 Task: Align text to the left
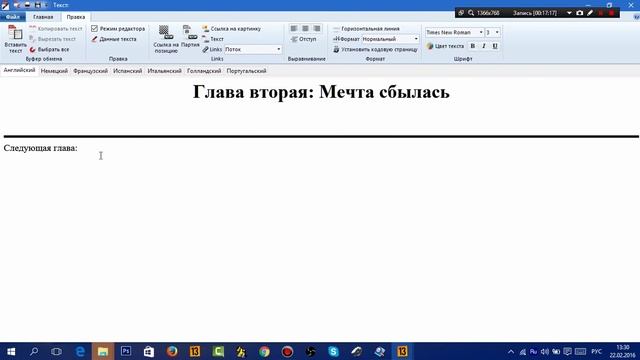tap(293, 28)
